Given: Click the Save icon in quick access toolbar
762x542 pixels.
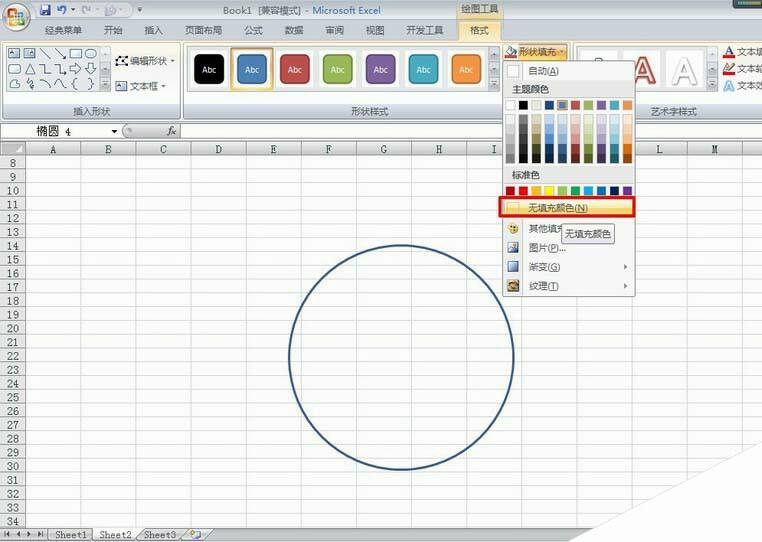Looking at the screenshot, I should pos(45,9).
